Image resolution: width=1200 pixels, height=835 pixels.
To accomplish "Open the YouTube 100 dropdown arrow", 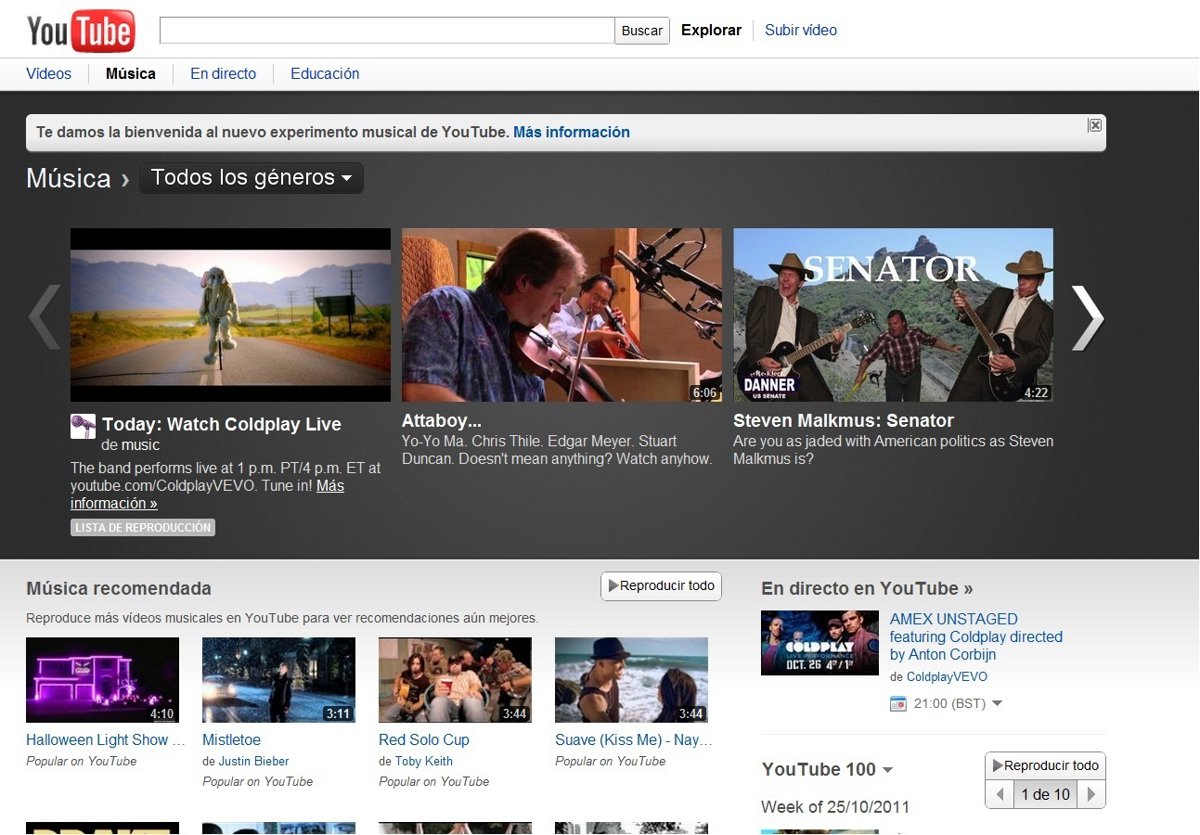I will coord(886,770).
